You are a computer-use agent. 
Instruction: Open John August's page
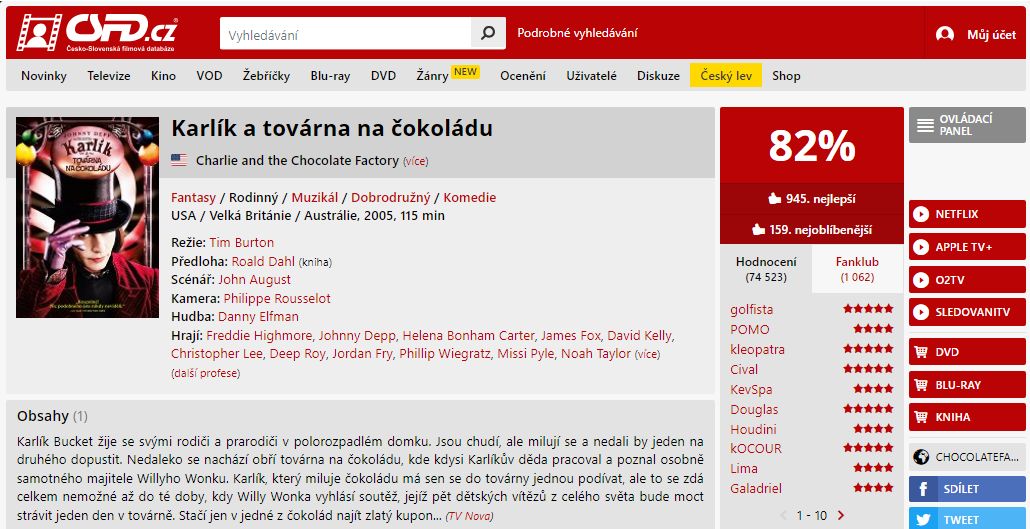[255, 279]
